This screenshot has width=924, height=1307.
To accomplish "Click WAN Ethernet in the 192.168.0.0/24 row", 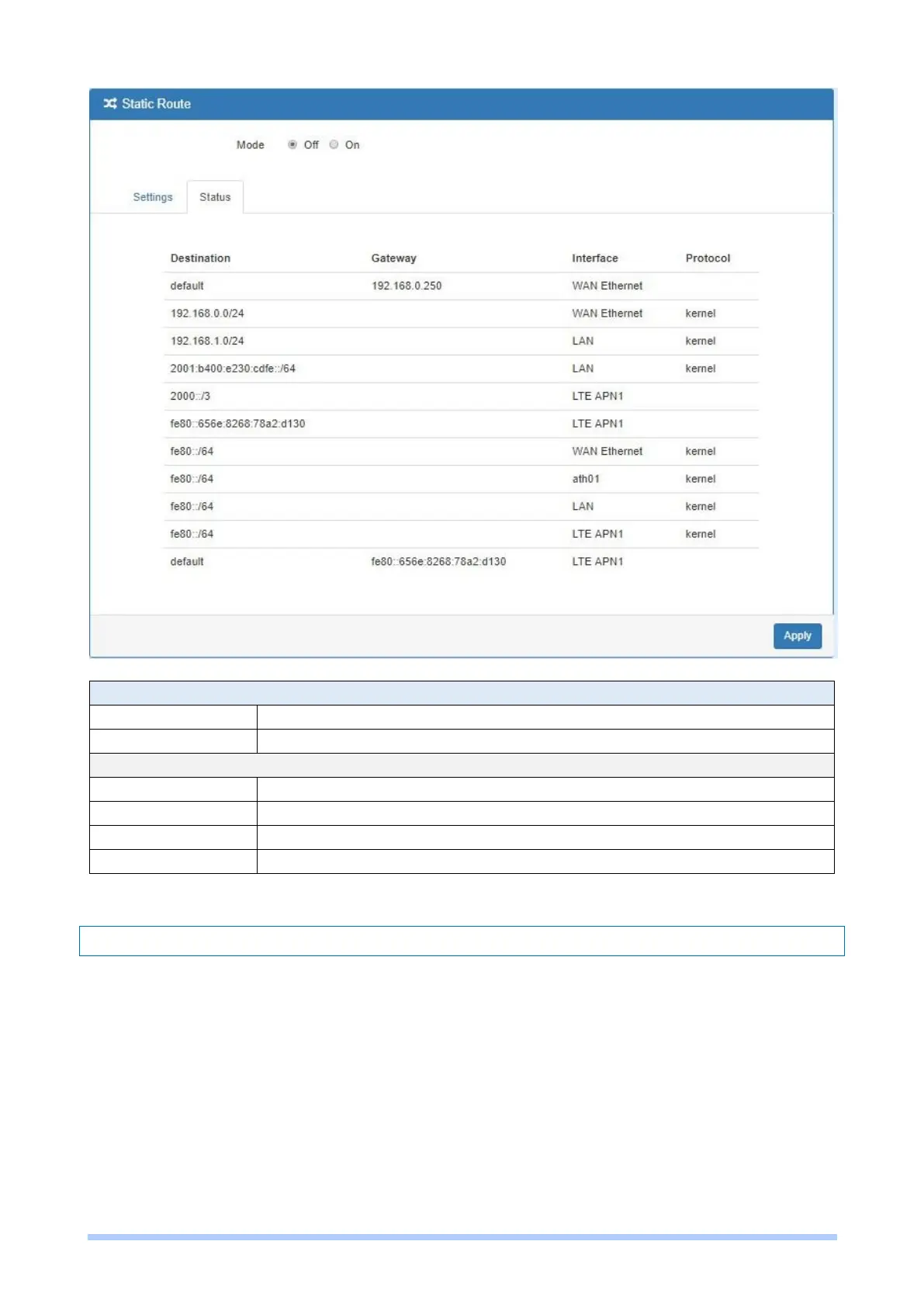I will [607, 314].
